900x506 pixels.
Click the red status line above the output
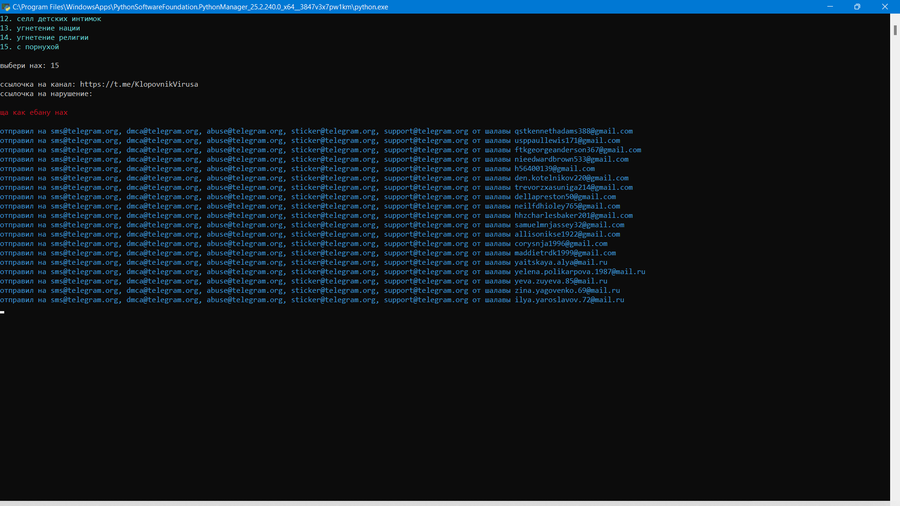coord(34,112)
